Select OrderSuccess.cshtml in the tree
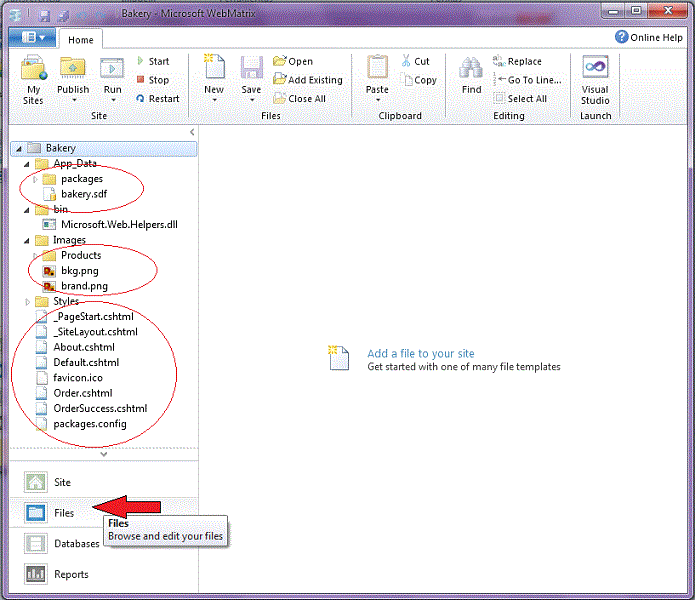 100,408
